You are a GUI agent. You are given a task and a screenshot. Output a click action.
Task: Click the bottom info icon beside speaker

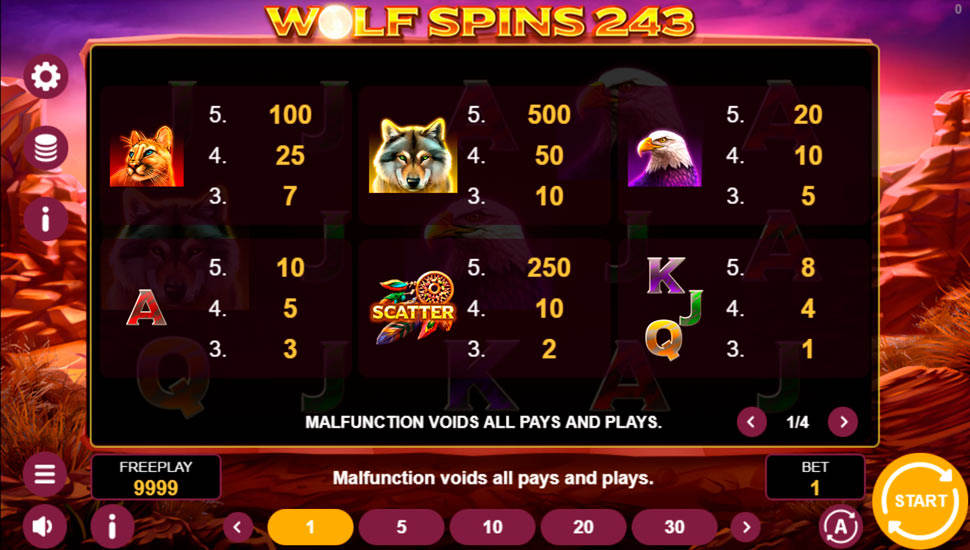point(112,526)
